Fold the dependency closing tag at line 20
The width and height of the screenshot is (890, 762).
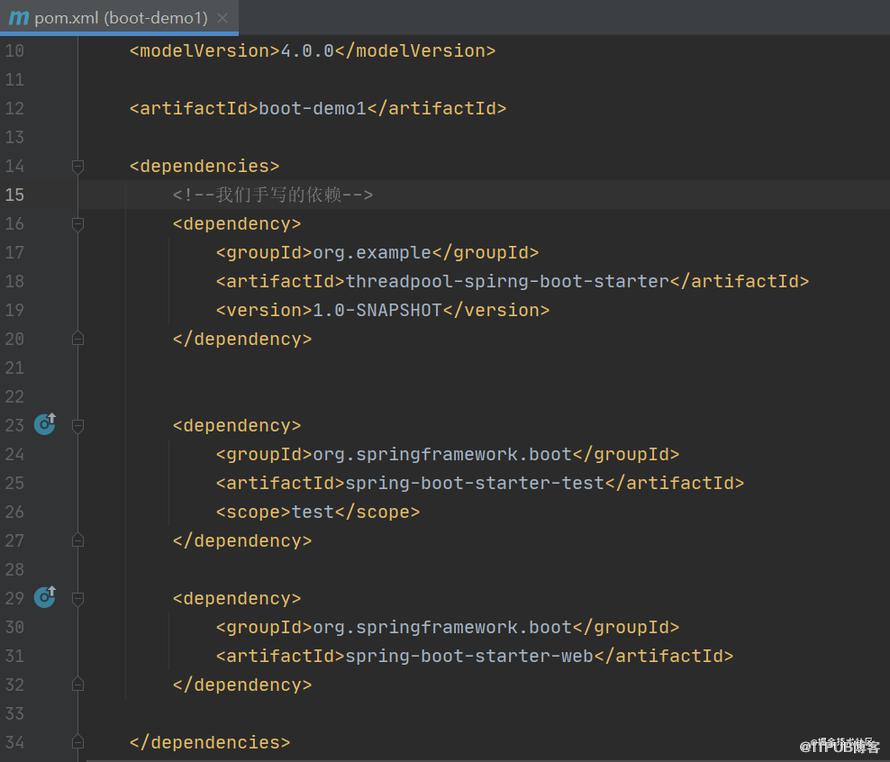coord(78,339)
